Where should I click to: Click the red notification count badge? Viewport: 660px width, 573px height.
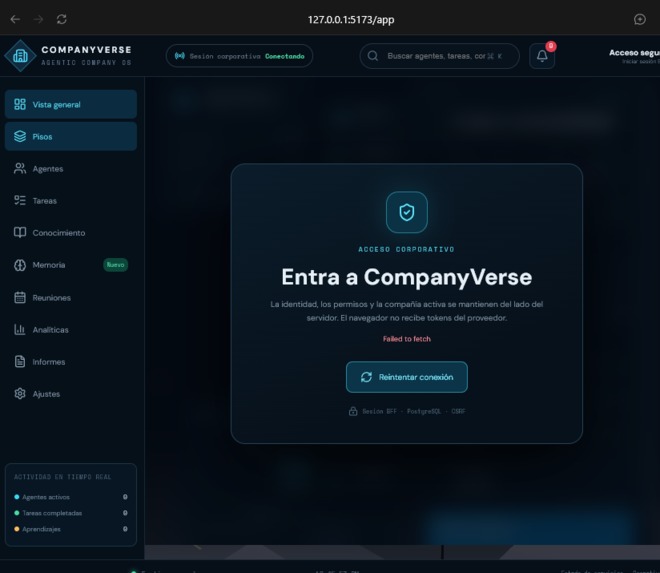pyautogui.click(x=551, y=46)
